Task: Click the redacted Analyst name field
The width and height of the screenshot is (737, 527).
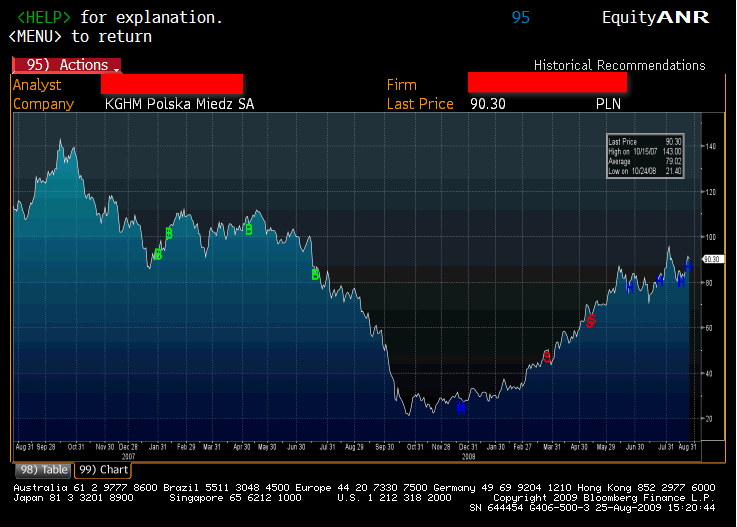Action: coord(172,84)
